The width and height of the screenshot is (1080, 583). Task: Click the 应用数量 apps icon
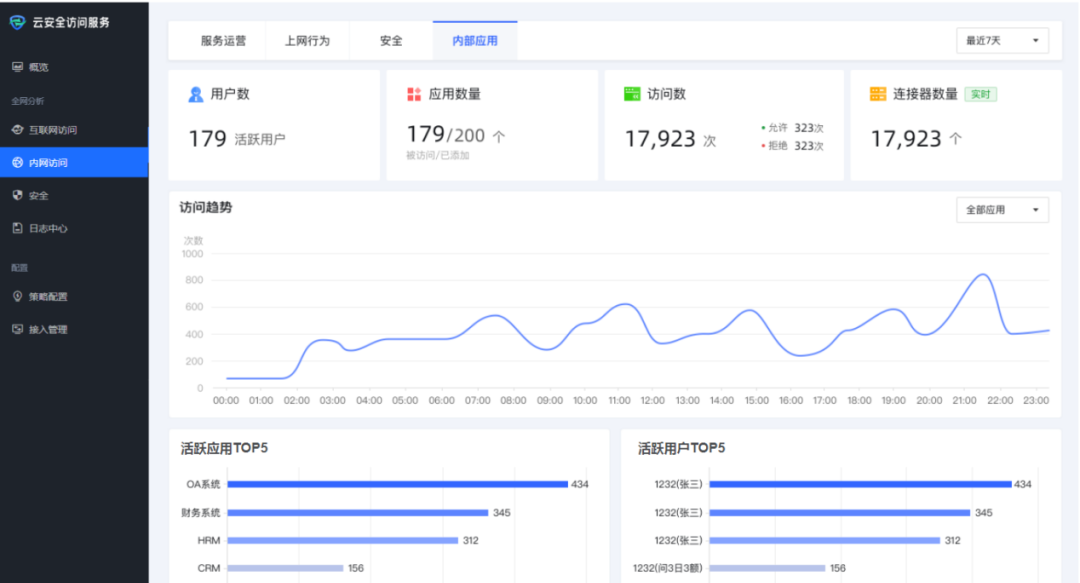click(414, 94)
